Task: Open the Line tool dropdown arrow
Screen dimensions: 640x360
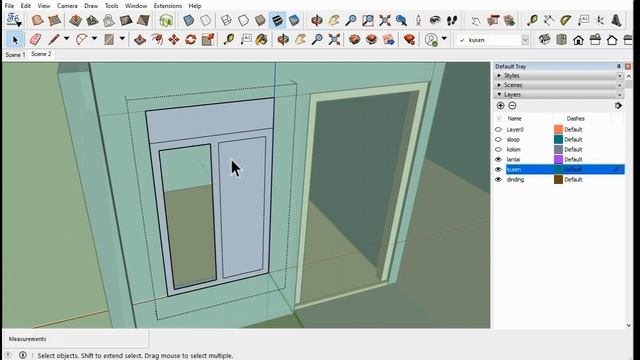Action: tap(66, 39)
